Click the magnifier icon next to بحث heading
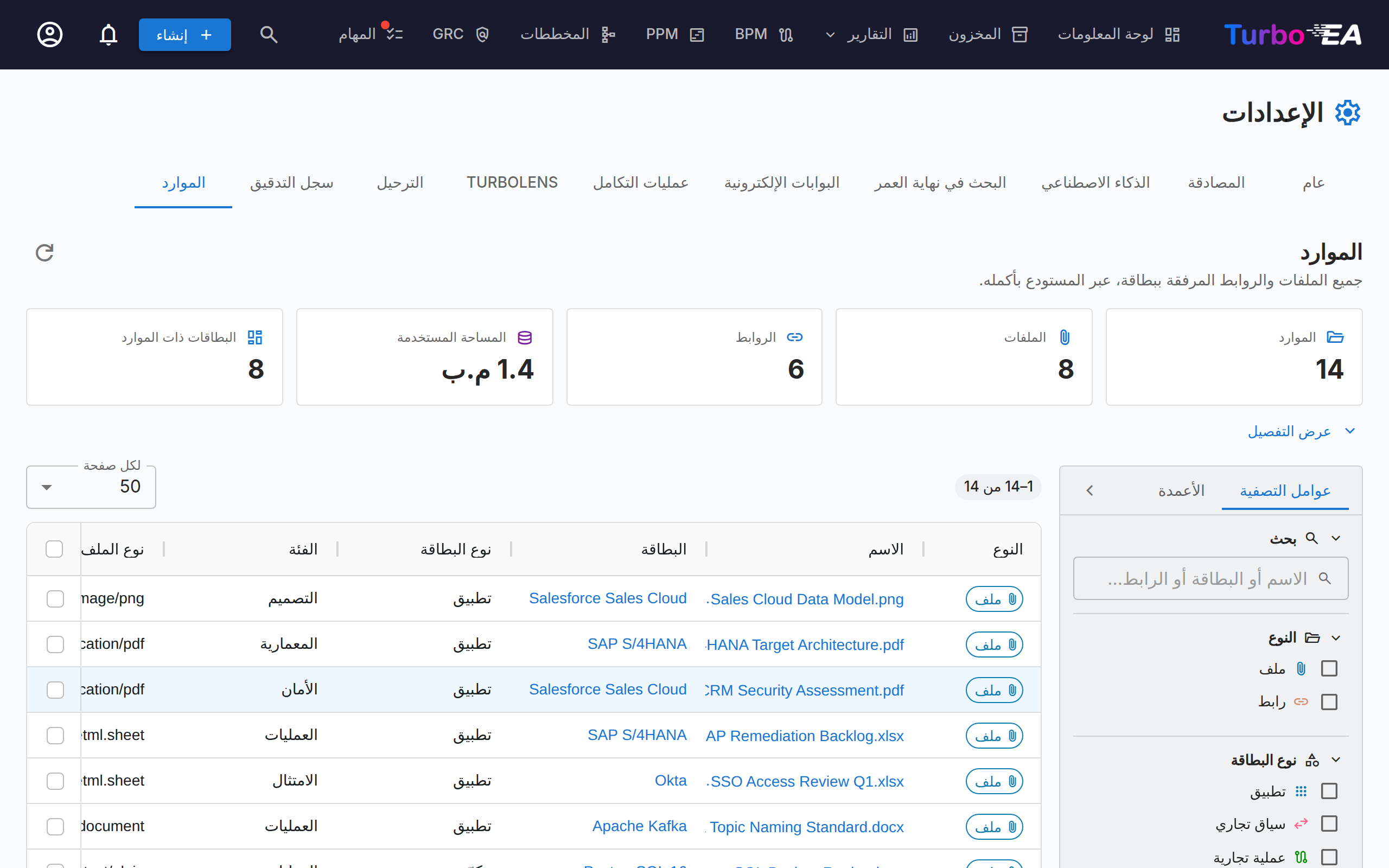The height and width of the screenshot is (868, 1389). (1312, 539)
